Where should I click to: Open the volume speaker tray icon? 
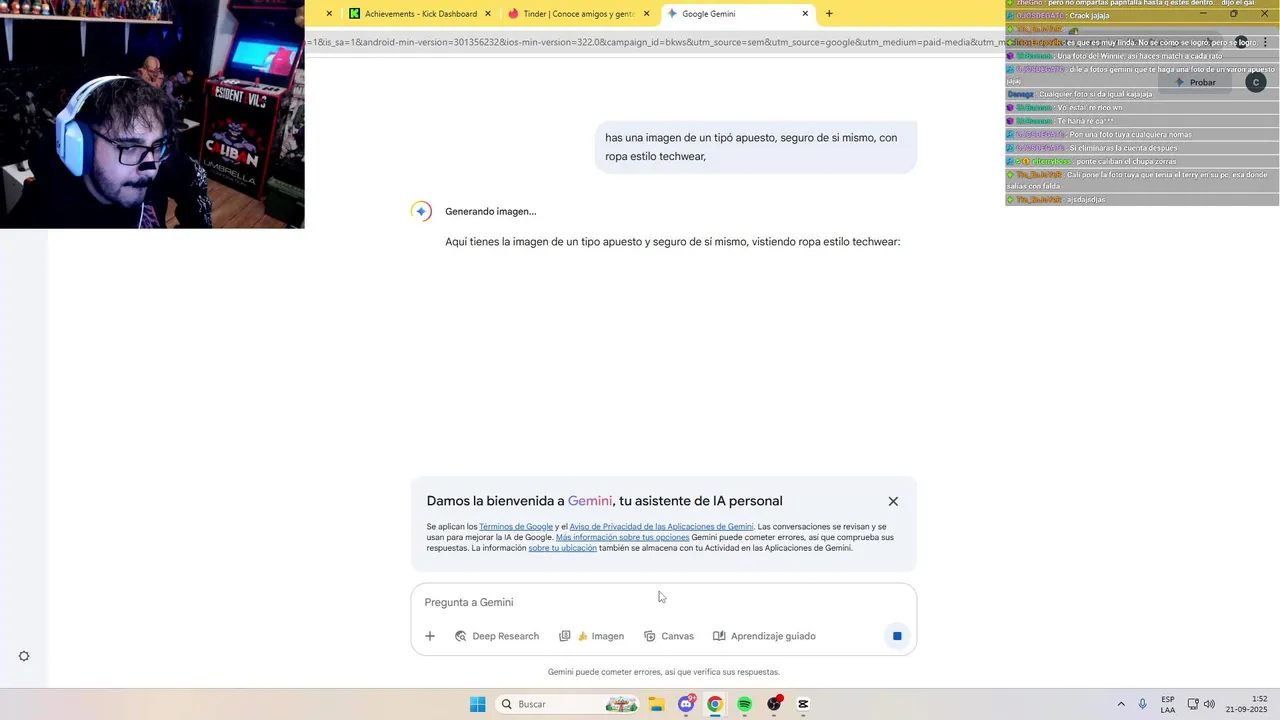[1209, 704]
